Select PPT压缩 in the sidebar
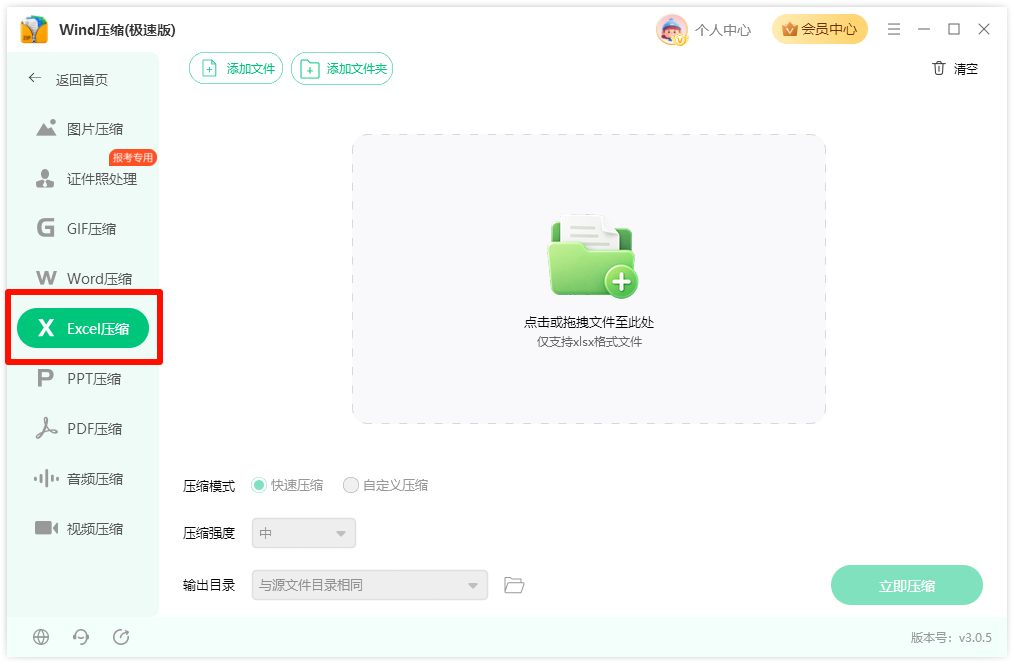The image size is (1014, 664). [x=83, y=378]
